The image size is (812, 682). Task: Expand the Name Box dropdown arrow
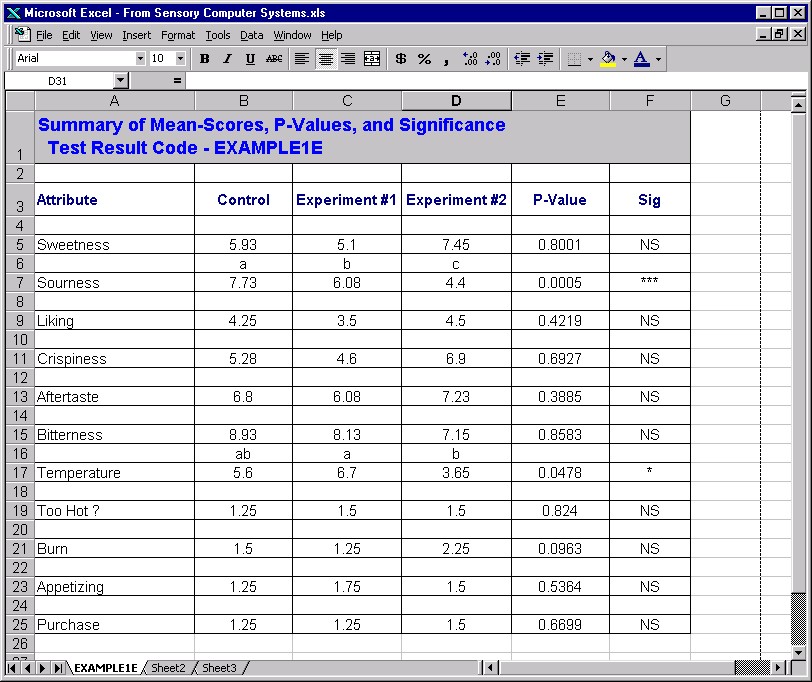tap(121, 80)
